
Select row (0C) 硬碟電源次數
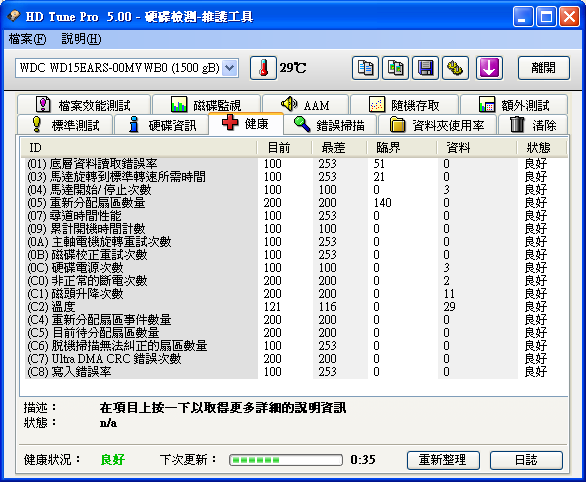[296, 268]
